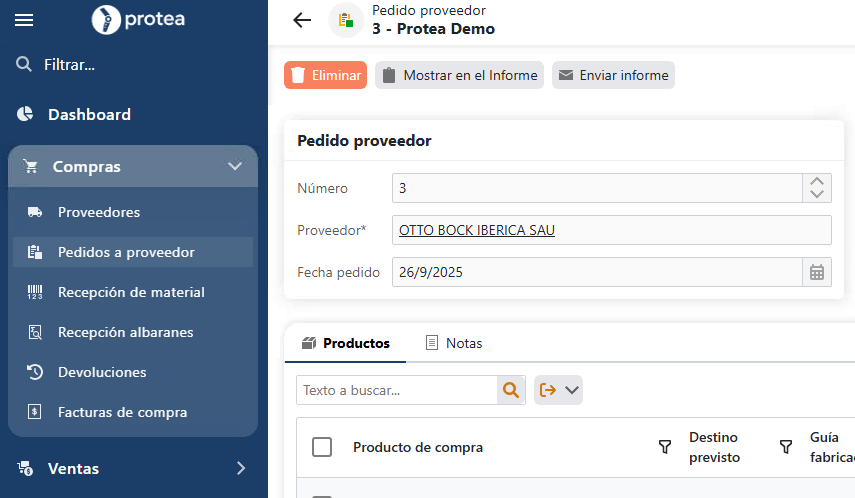Click the Eliminar button
The image size is (855, 498).
pos(325,75)
